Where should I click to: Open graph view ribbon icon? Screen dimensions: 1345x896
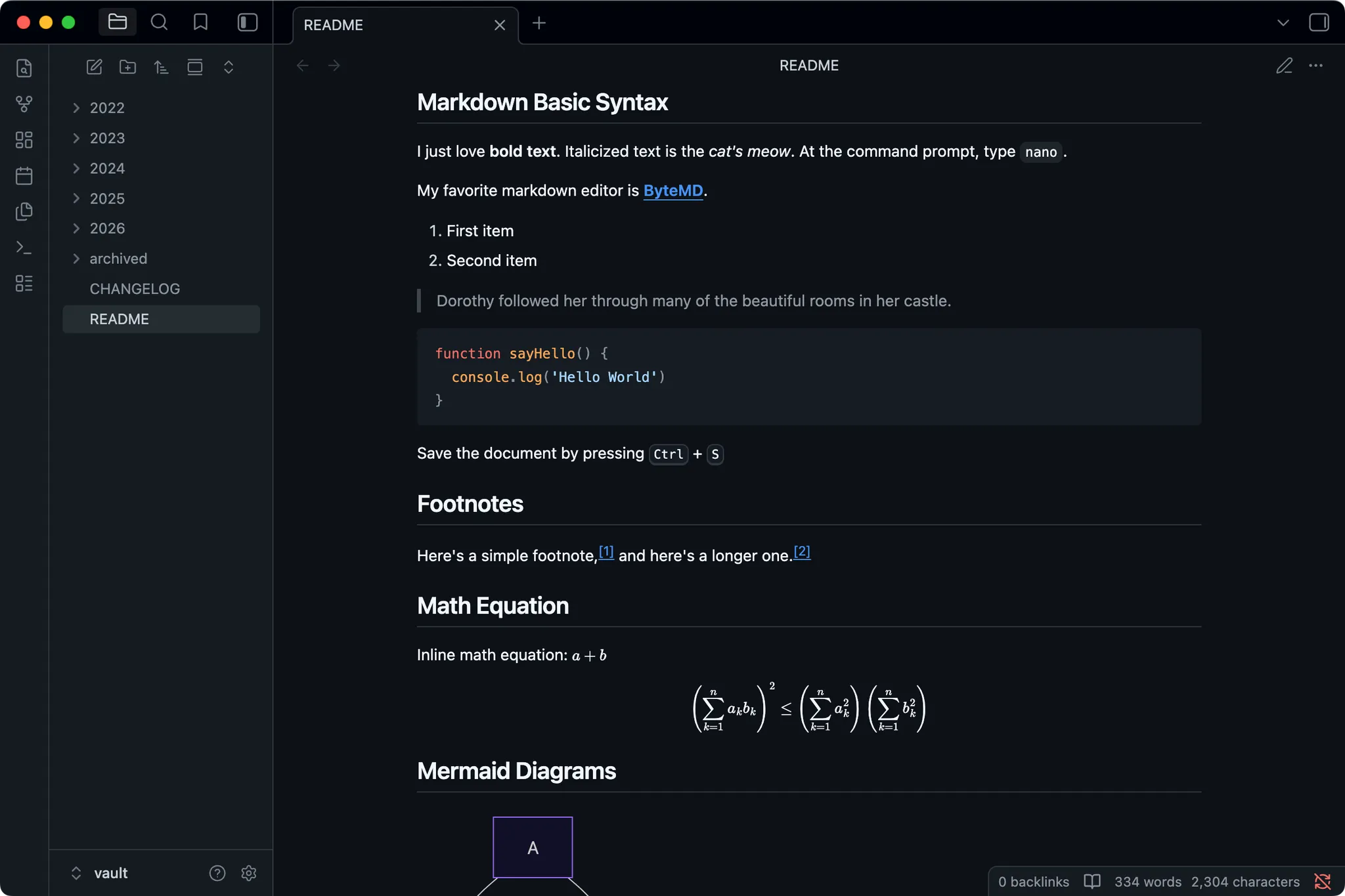[x=24, y=104]
